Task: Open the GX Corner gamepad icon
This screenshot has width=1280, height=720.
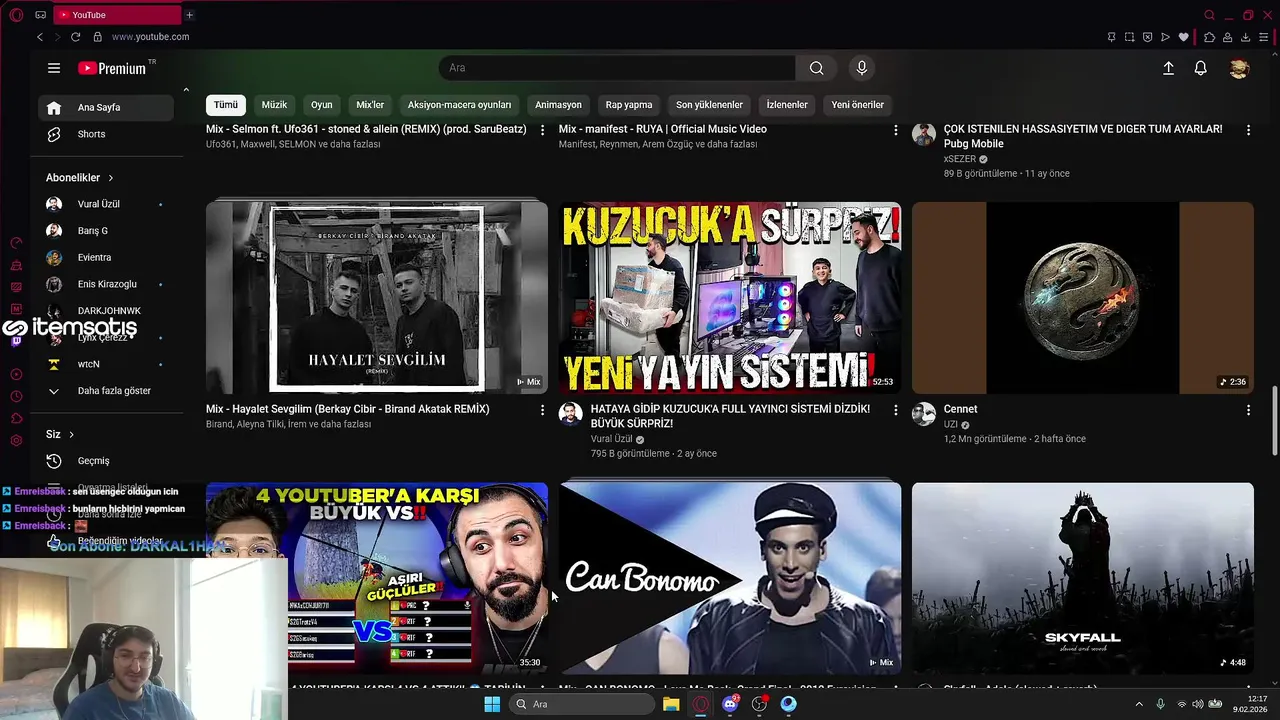Action: click(40, 15)
